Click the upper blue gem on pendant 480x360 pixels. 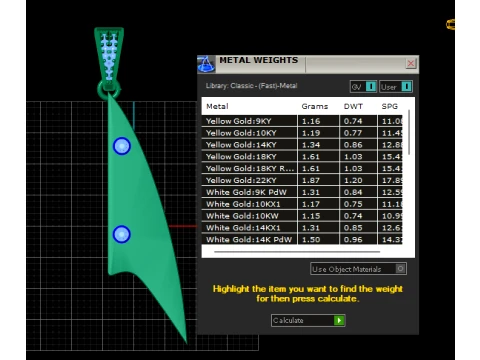122,146
